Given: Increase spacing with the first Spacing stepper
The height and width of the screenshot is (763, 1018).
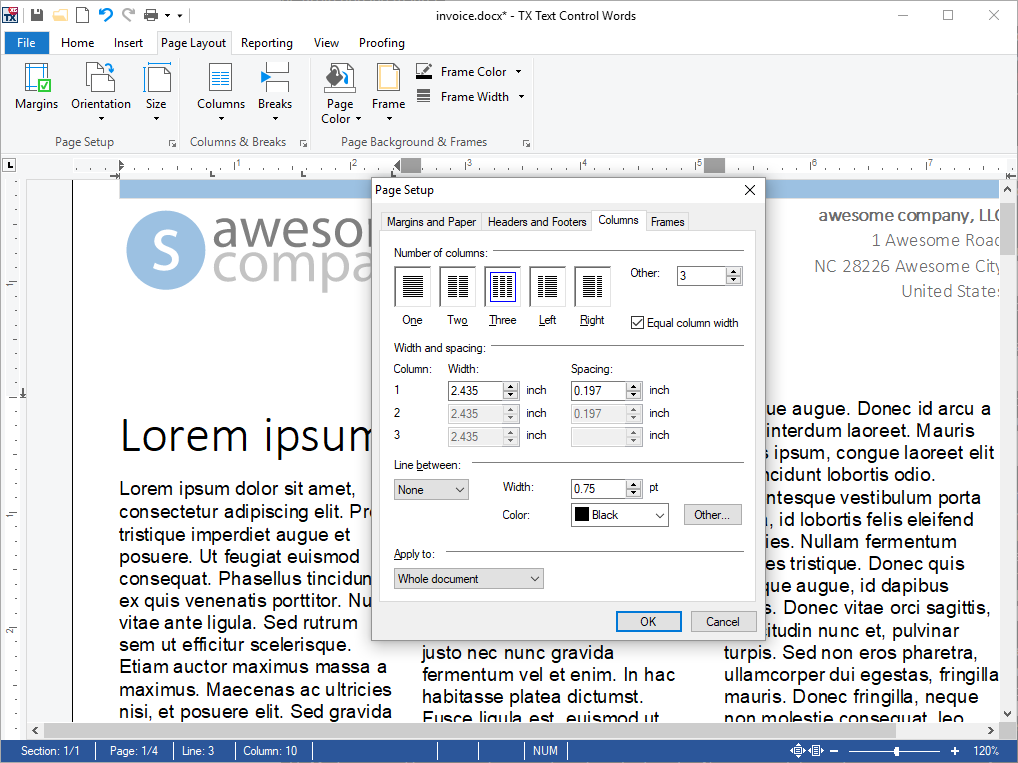Looking at the screenshot, I should click(634, 385).
